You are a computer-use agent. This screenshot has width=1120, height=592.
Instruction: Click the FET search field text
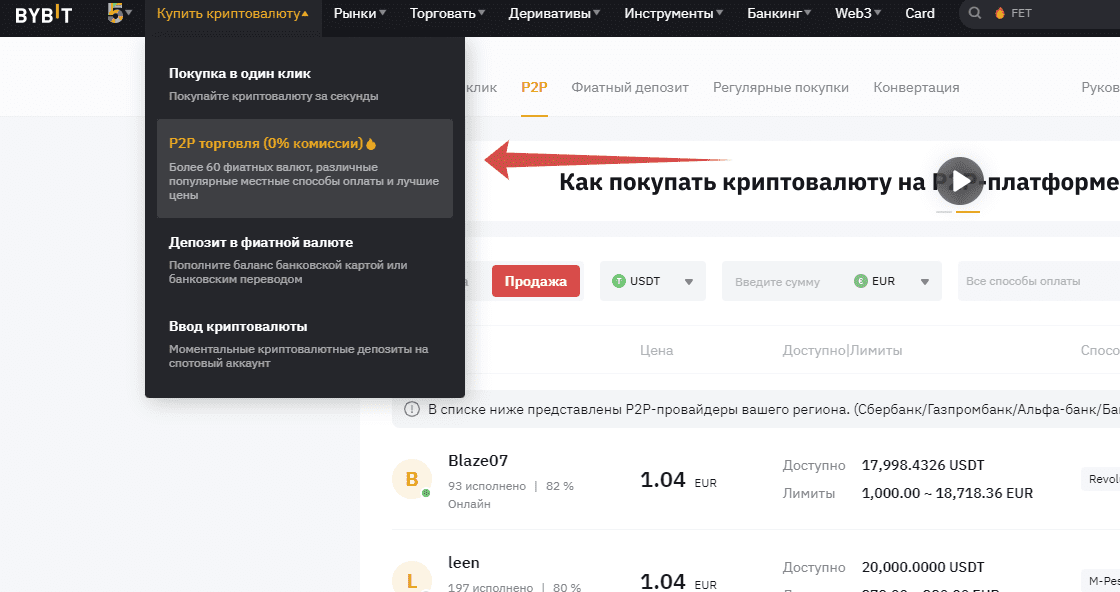[1021, 13]
